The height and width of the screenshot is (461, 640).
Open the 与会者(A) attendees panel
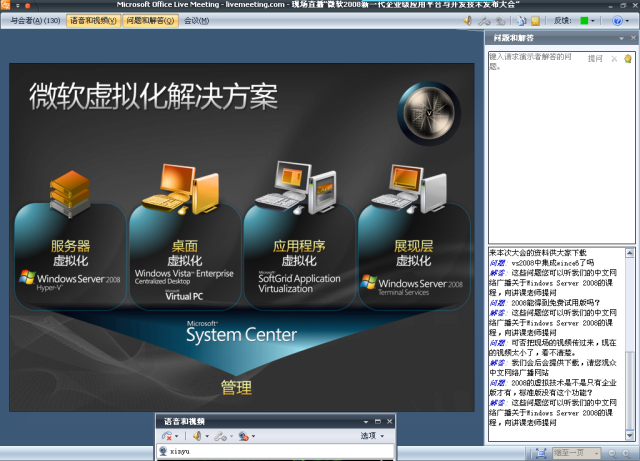[35, 20]
